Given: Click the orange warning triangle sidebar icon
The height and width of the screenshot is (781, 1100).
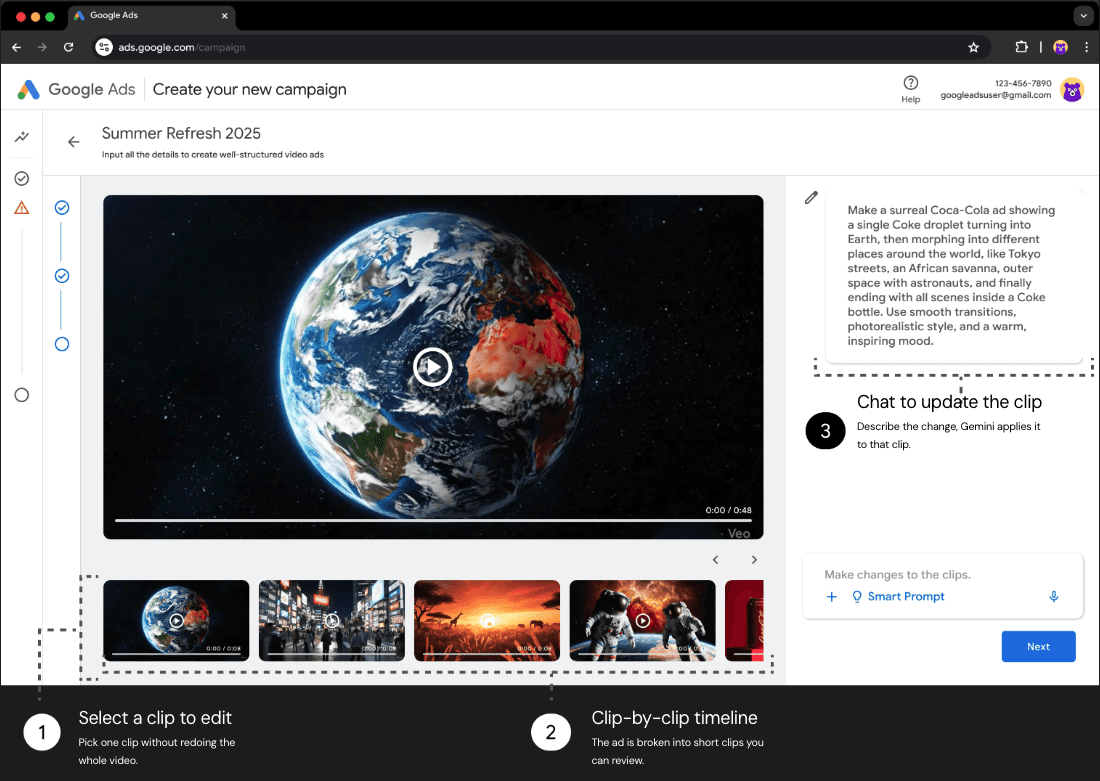Looking at the screenshot, I should pos(22,208).
